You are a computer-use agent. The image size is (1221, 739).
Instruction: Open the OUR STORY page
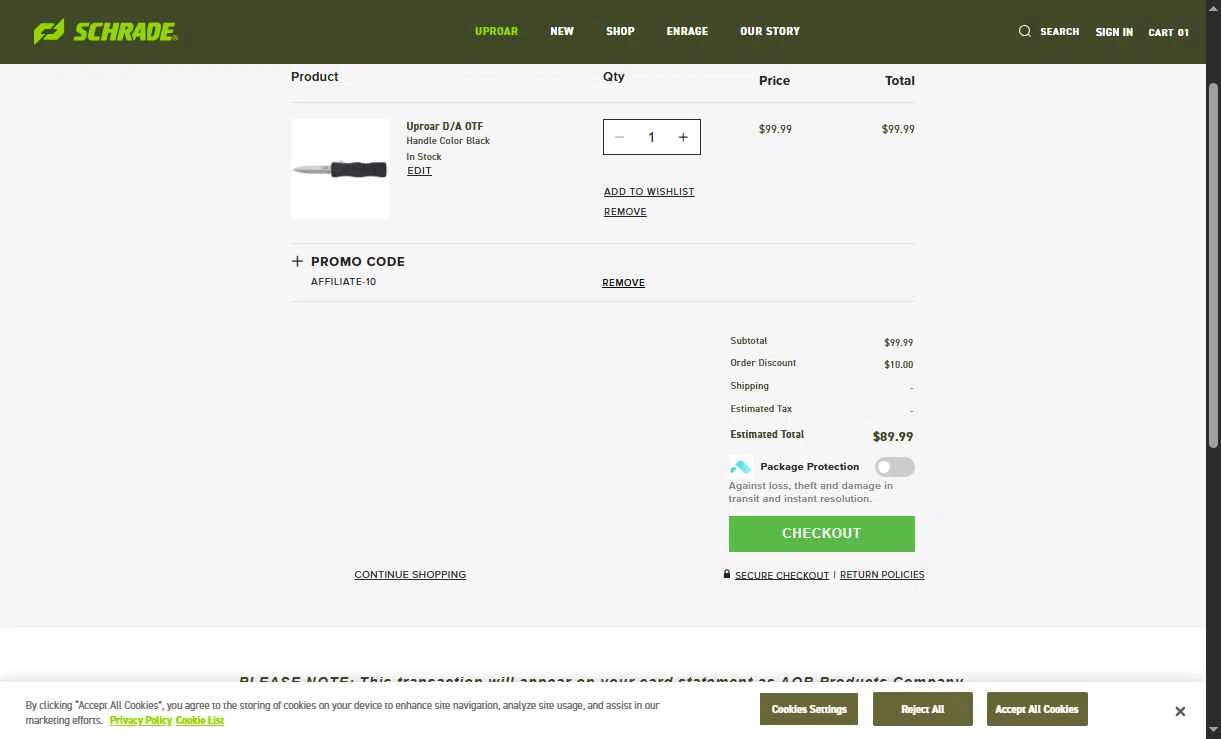point(770,31)
